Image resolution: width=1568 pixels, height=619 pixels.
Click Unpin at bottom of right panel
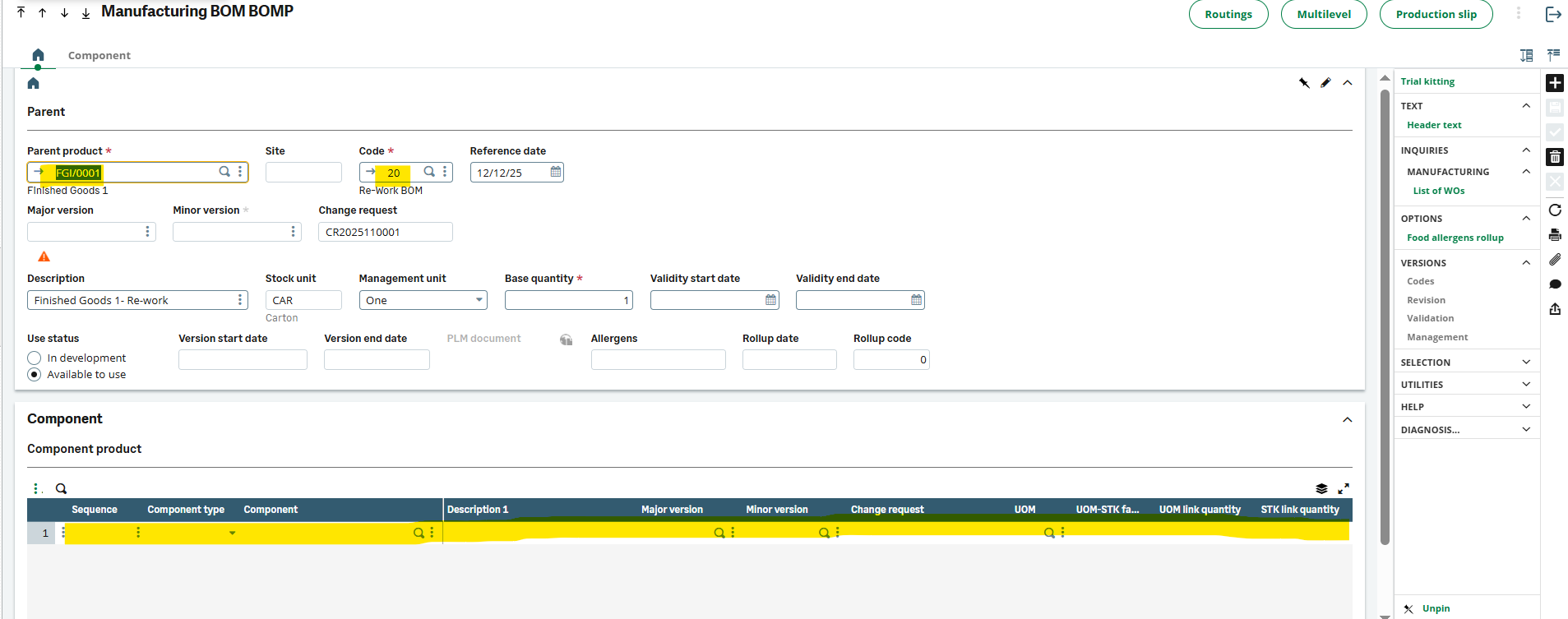coord(1436,608)
